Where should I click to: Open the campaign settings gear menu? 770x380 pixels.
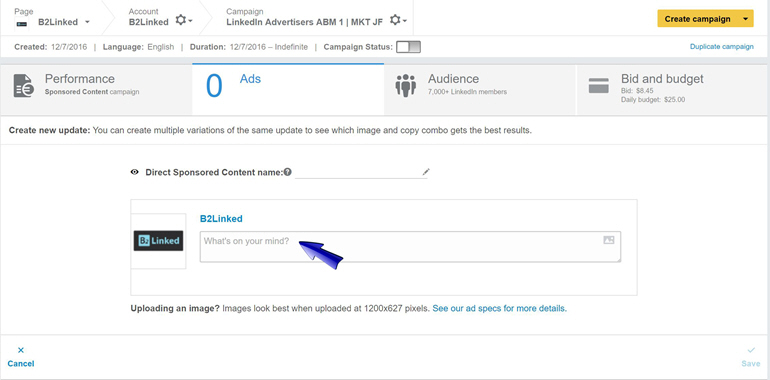point(398,21)
